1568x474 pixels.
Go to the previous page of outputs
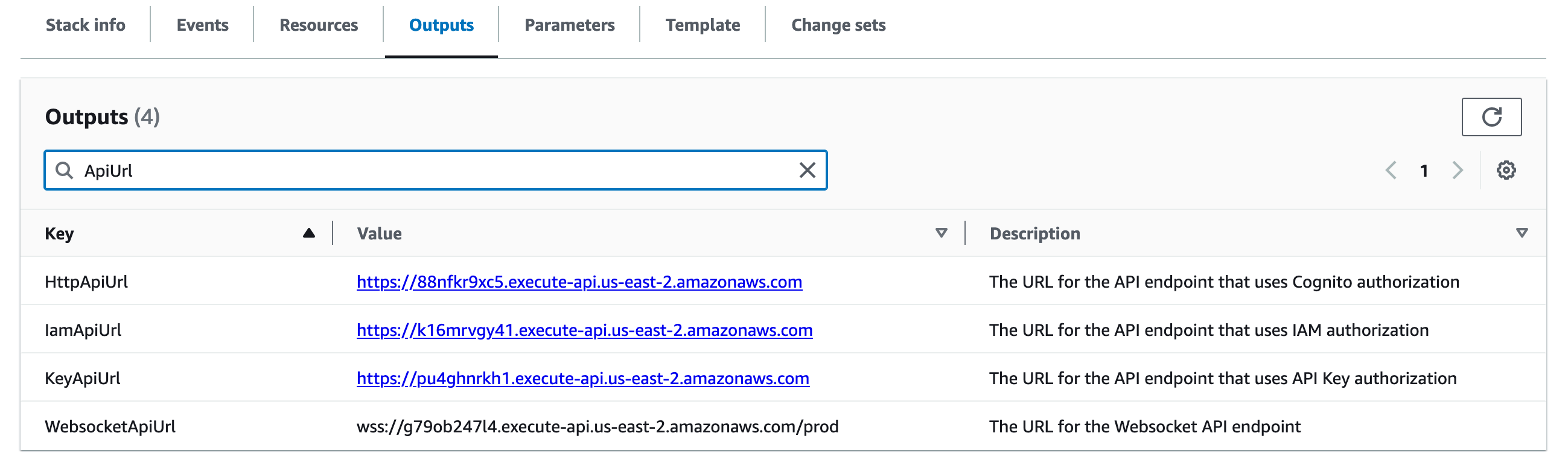[1391, 171]
